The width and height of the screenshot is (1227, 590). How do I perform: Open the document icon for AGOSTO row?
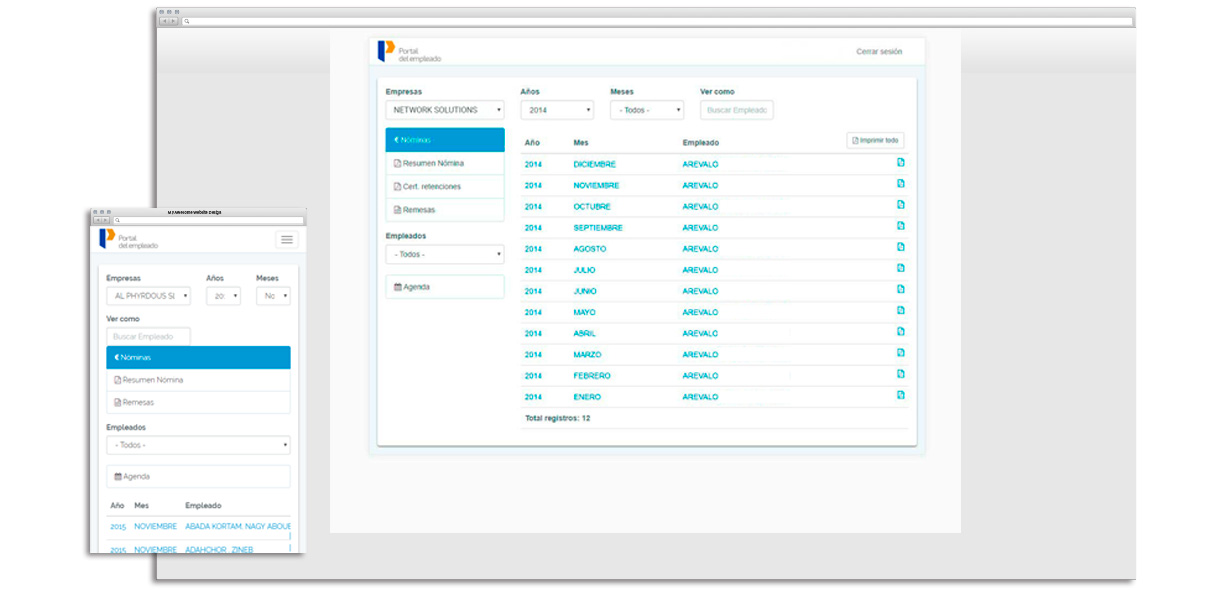tap(900, 247)
